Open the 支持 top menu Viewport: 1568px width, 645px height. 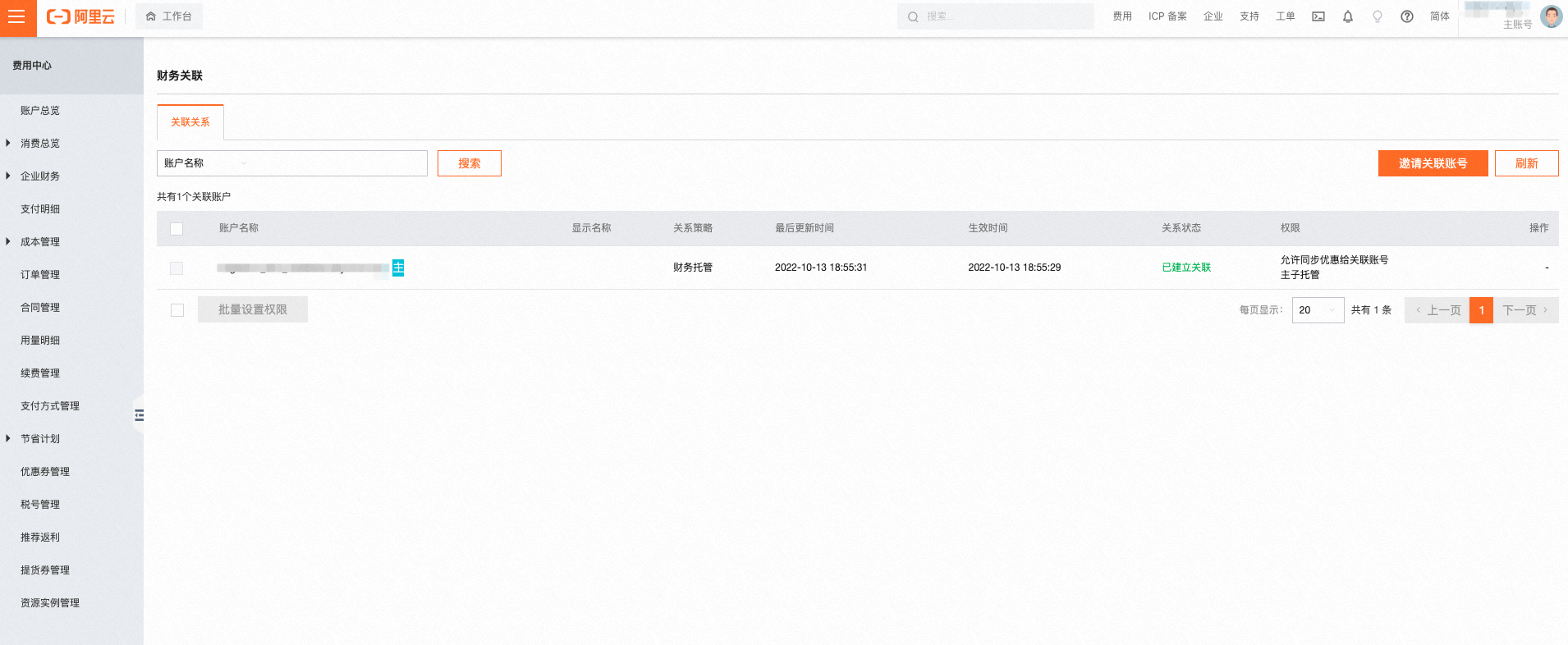(1249, 16)
